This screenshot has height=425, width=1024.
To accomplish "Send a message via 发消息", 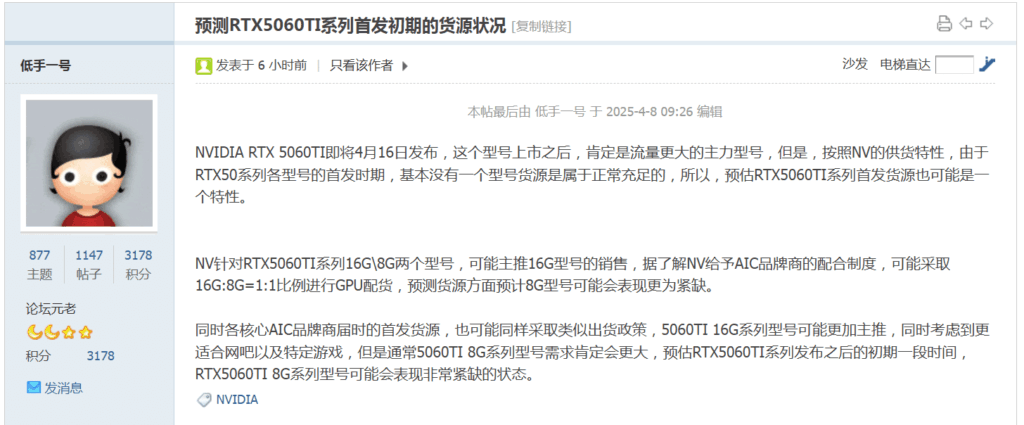I will (x=63, y=388).
